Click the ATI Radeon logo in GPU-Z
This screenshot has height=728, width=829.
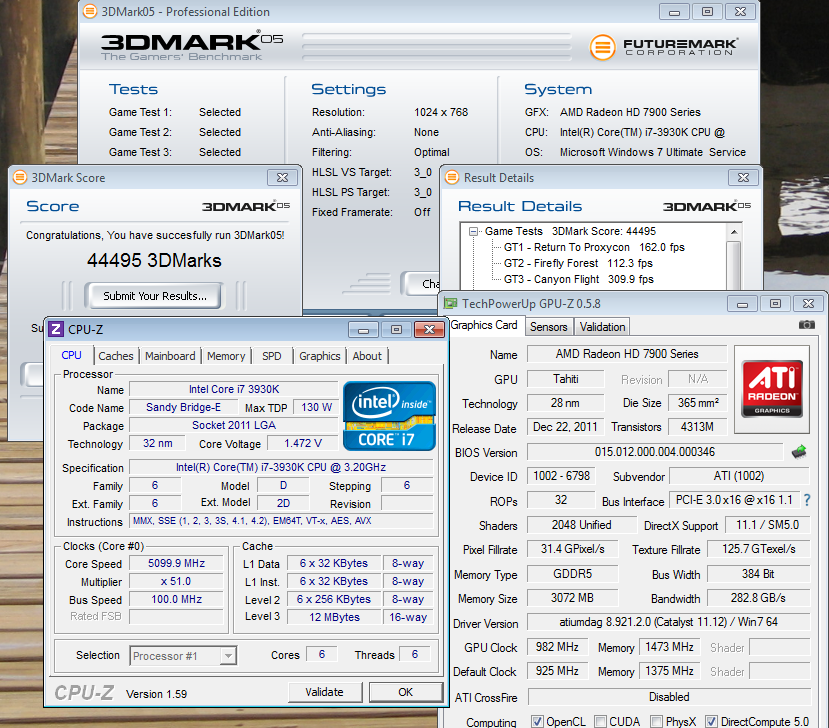pos(772,389)
